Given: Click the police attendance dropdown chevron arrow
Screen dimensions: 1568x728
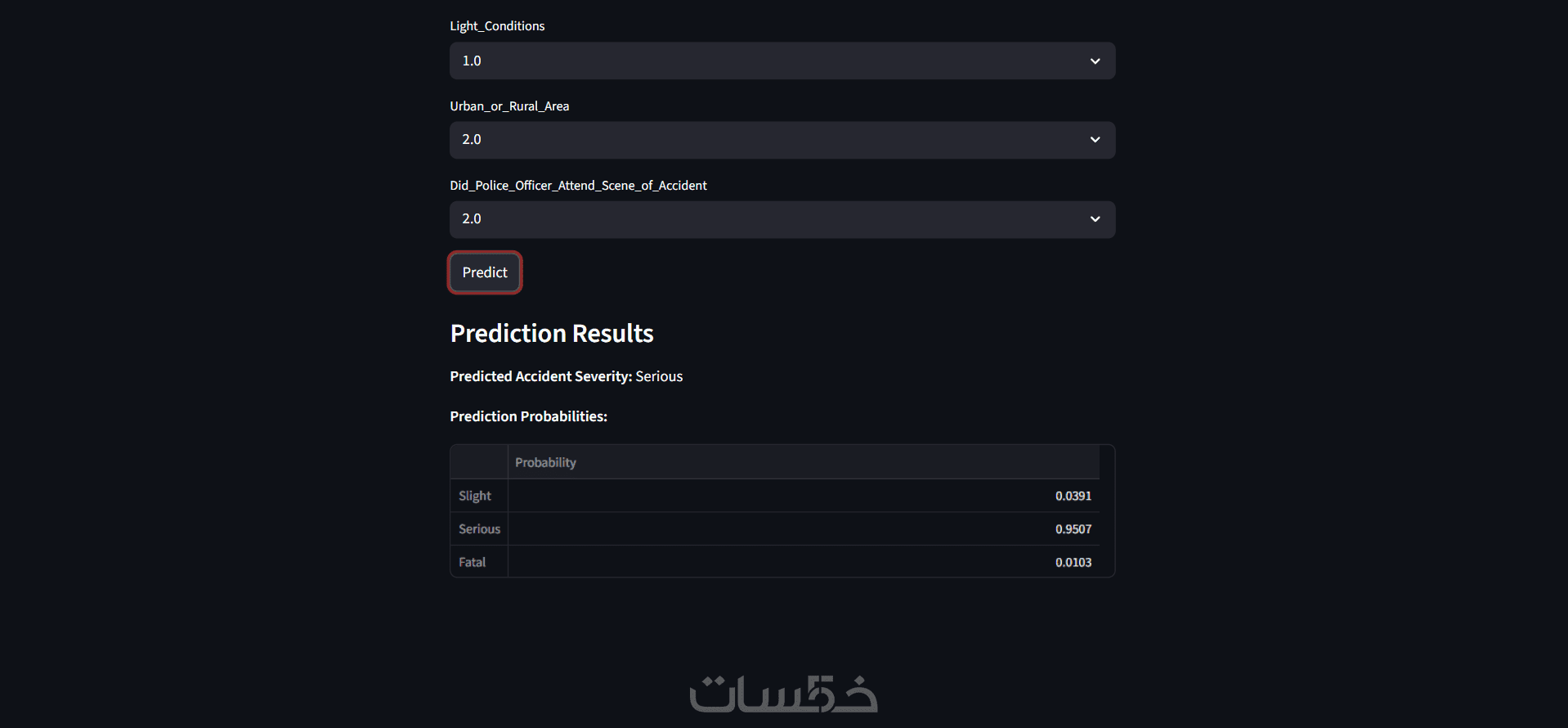Looking at the screenshot, I should click(1095, 219).
